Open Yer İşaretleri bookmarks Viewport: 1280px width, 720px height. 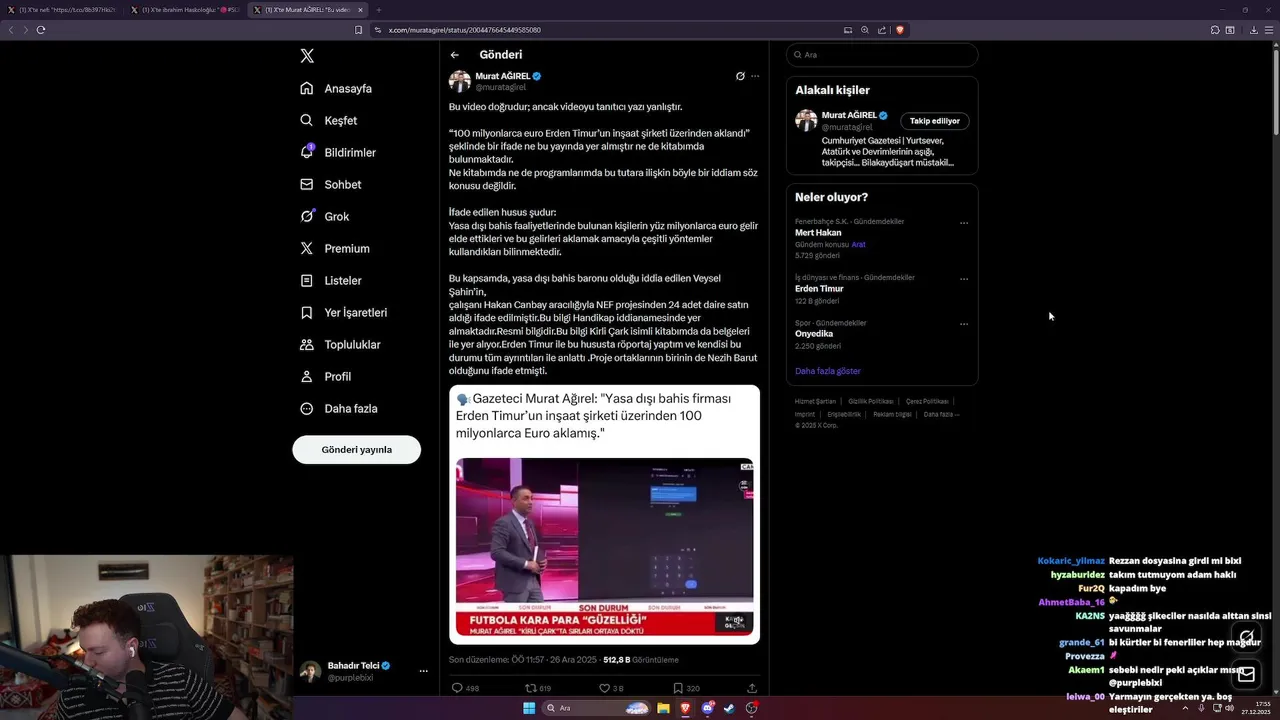click(343, 312)
